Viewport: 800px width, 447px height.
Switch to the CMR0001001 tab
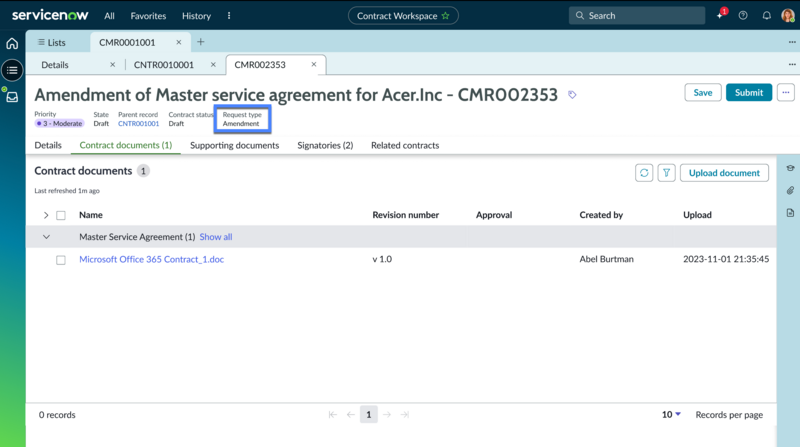click(x=127, y=42)
